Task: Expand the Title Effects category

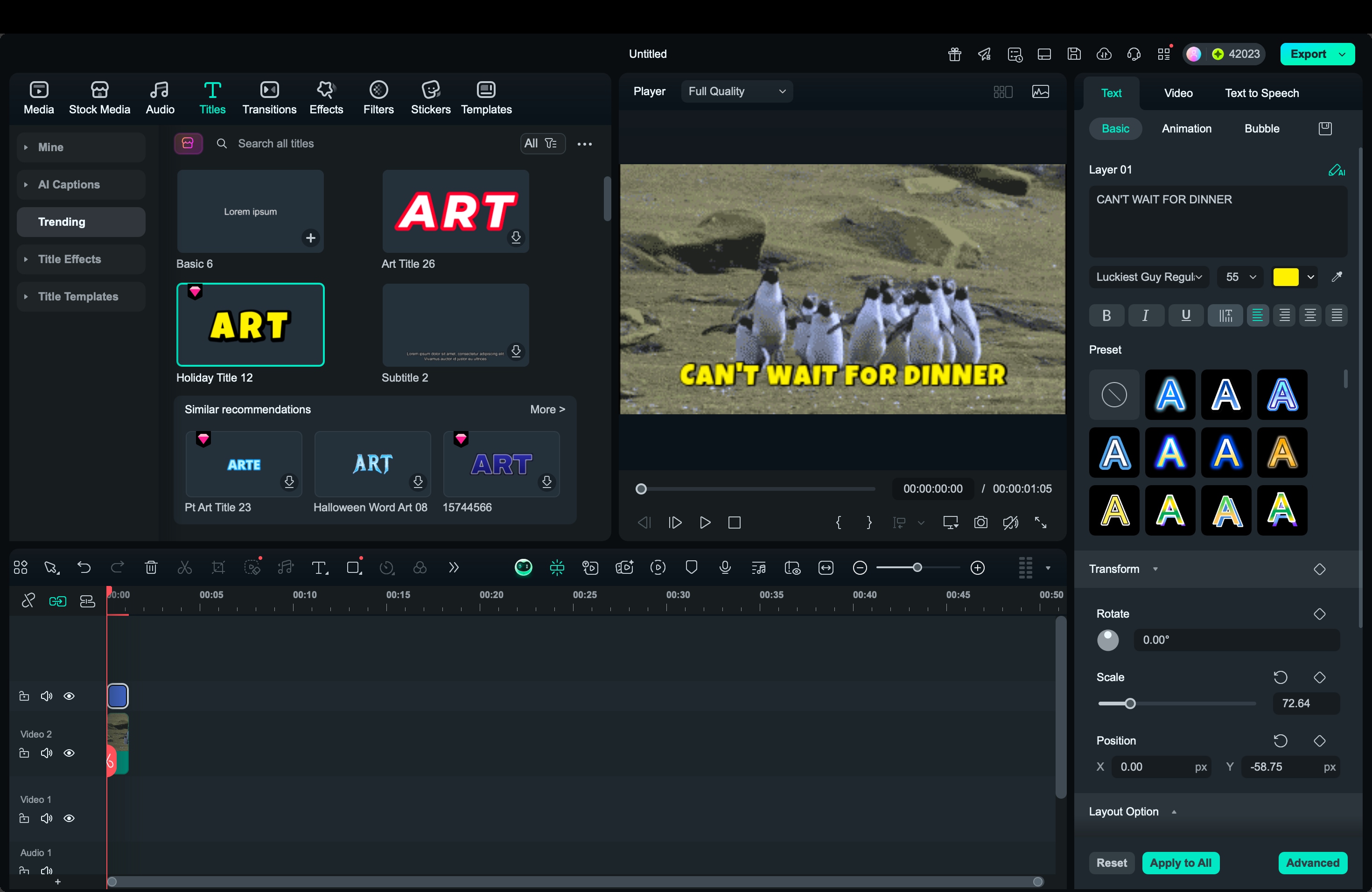Action: 80,259
